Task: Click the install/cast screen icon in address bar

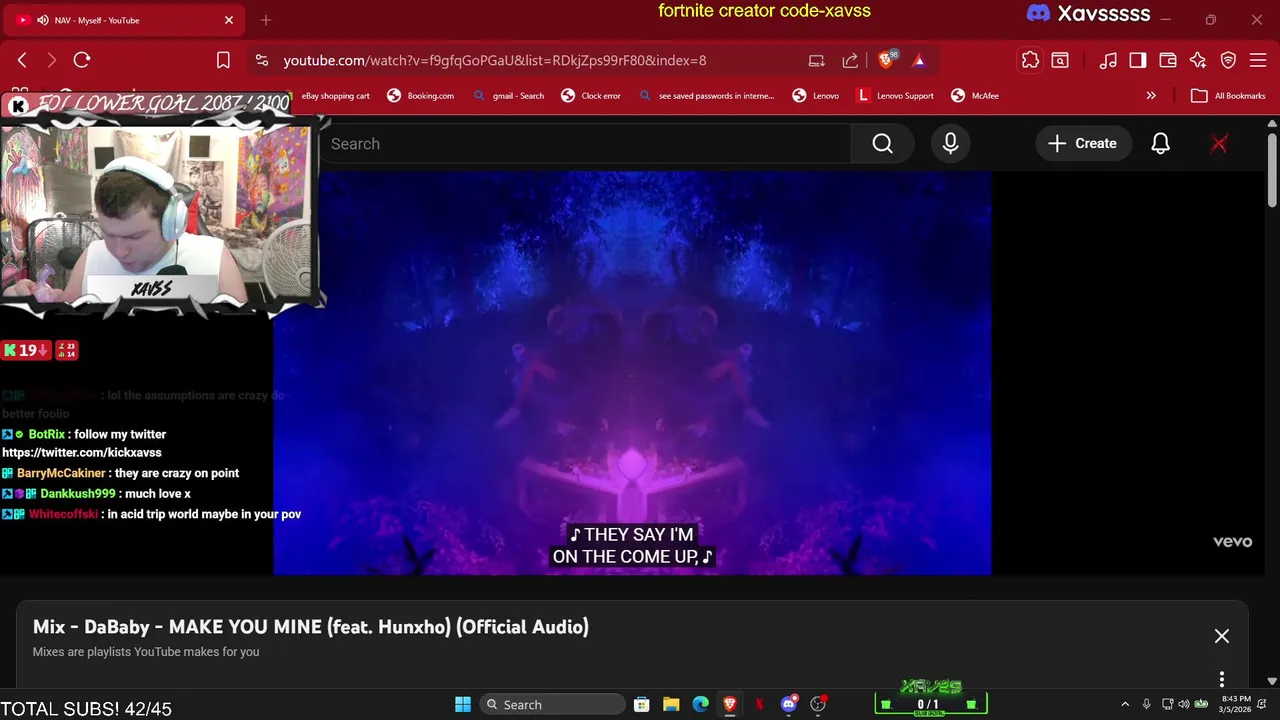Action: click(x=816, y=60)
